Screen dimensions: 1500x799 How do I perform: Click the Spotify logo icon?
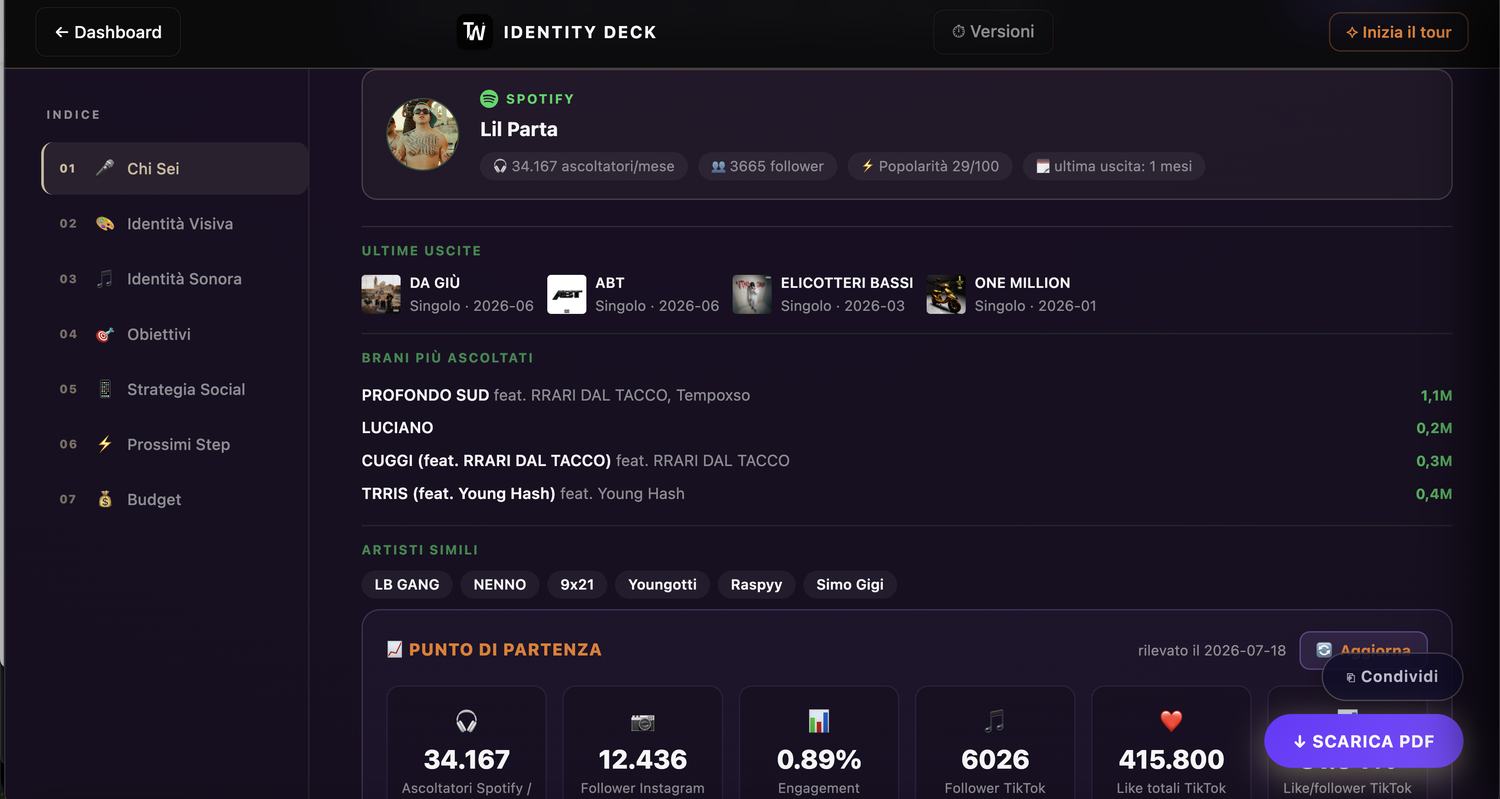(x=489, y=99)
